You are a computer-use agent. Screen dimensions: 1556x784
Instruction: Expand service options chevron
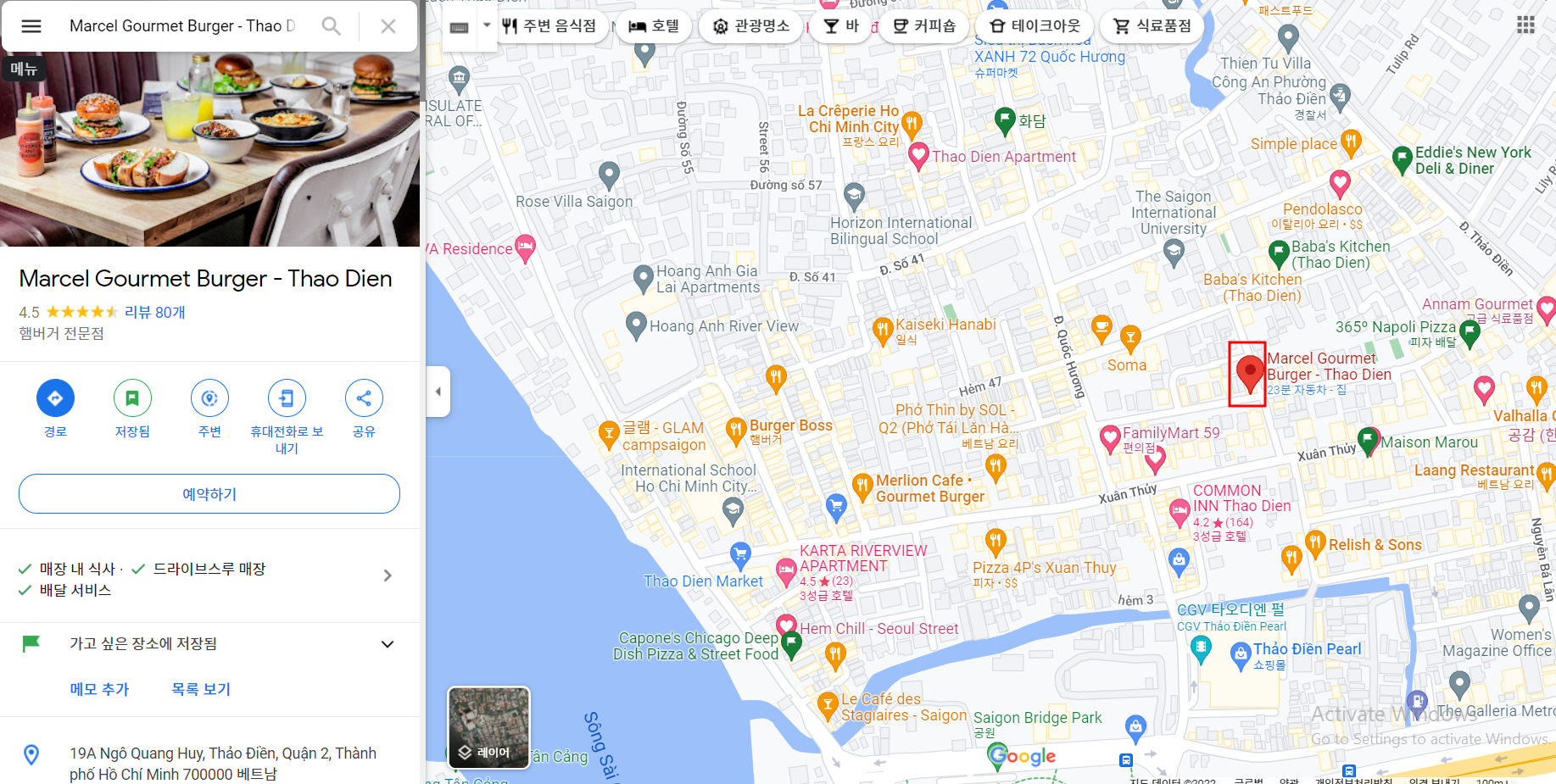388,575
